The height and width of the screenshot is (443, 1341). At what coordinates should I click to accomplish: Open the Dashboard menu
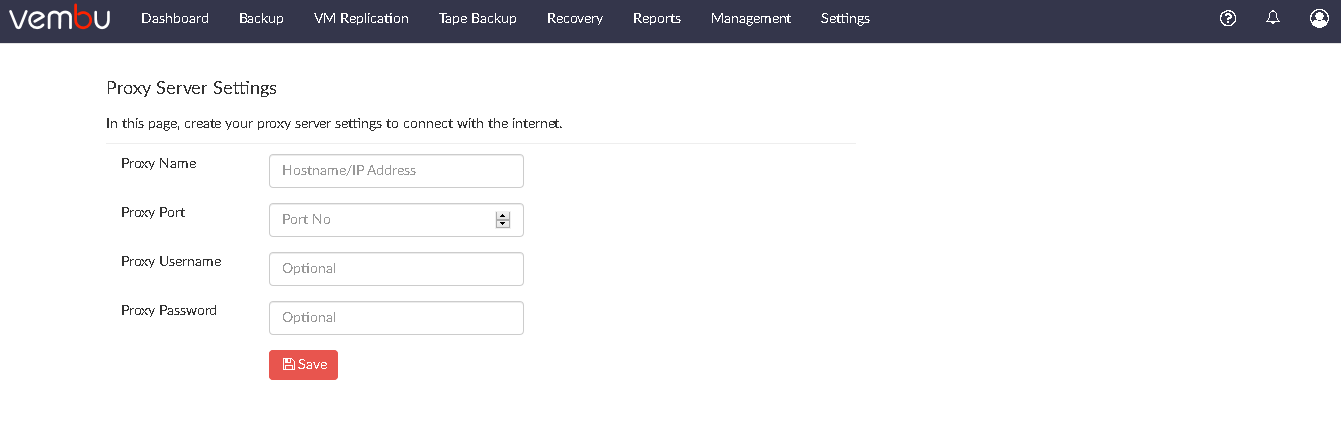175,18
